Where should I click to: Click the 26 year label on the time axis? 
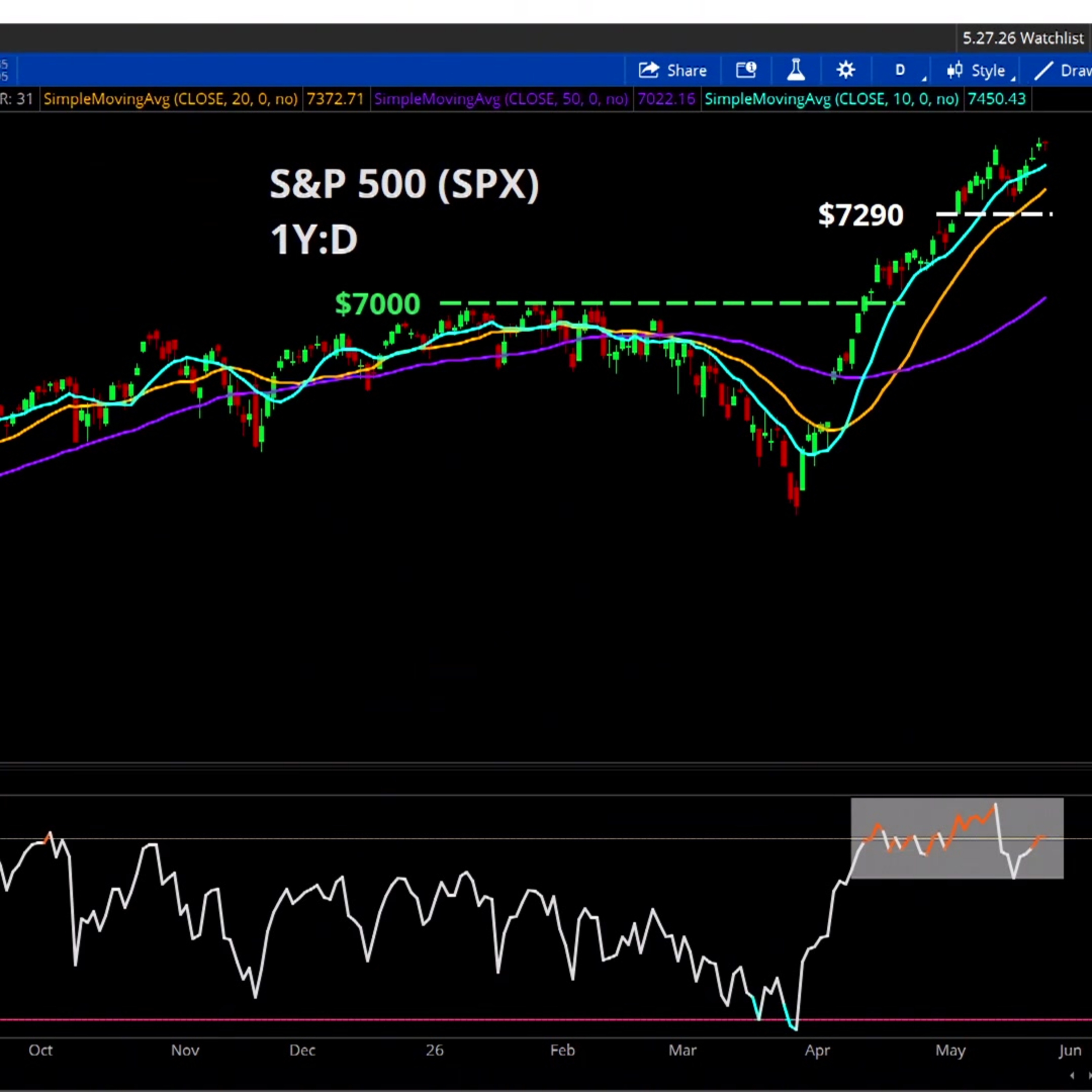(434, 1050)
